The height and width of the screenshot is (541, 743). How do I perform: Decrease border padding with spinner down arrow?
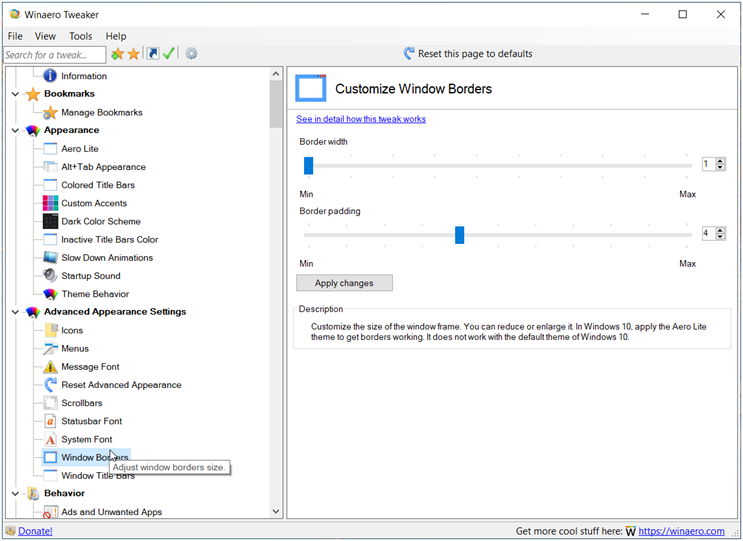pos(720,236)
